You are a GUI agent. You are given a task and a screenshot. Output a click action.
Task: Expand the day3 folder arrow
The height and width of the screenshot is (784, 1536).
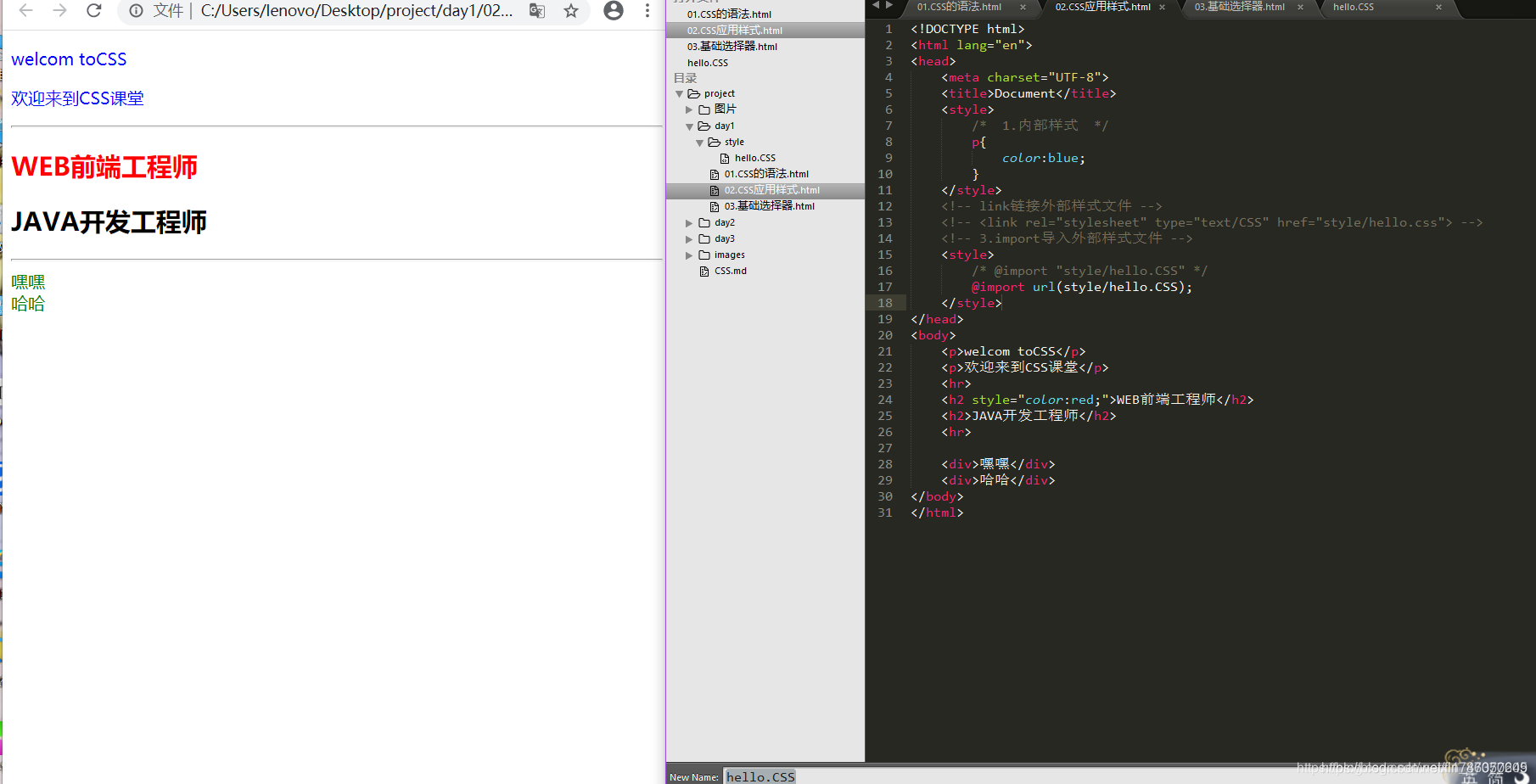pos(689,239)
